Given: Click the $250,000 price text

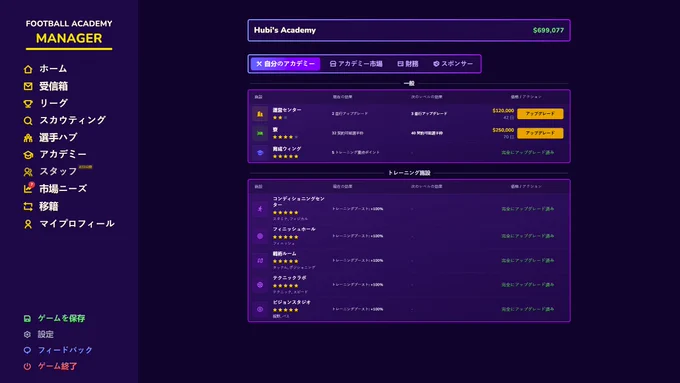Looking at the screenshot, I should tap(503, 130).
